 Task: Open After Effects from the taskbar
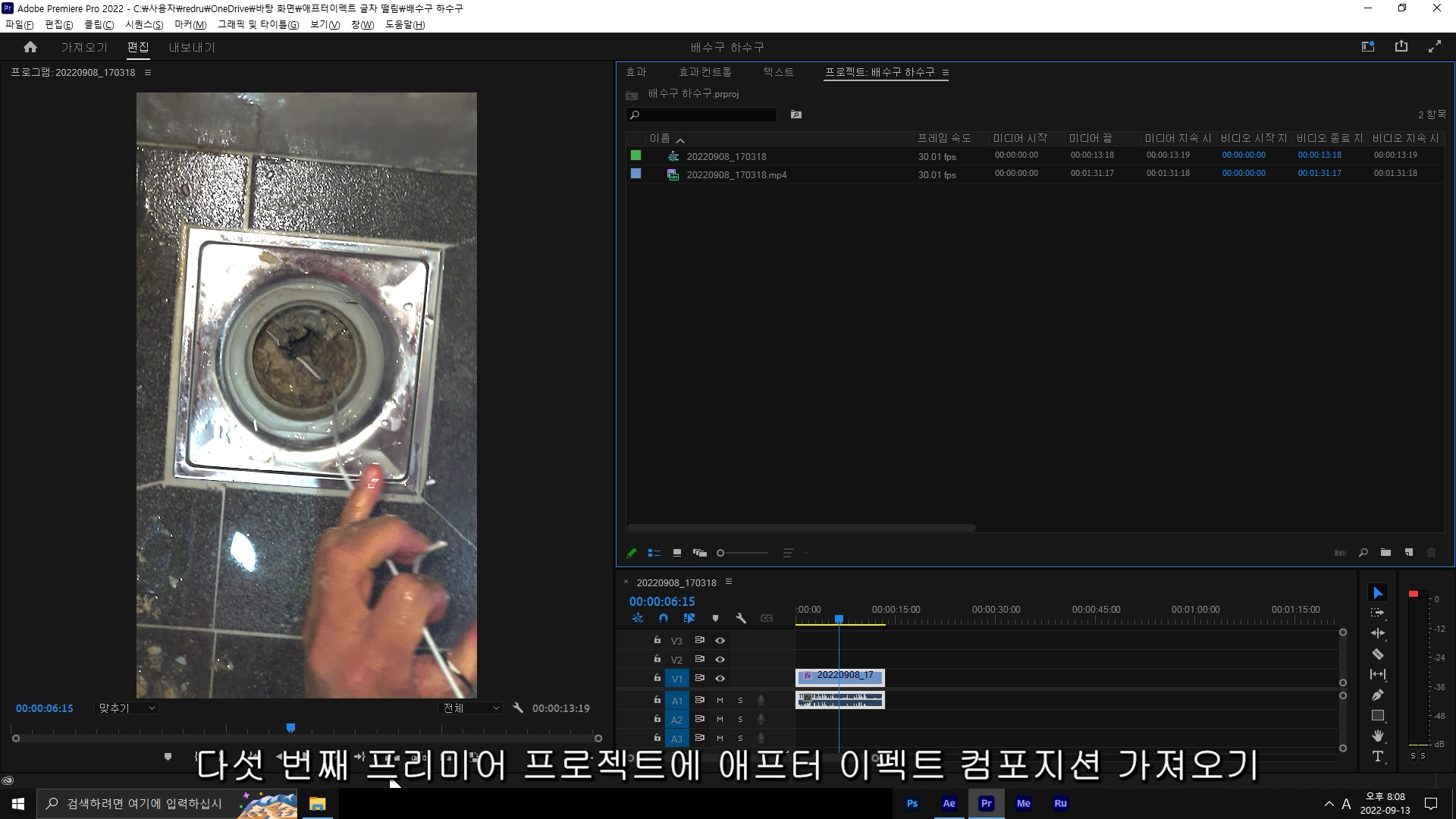click(949, 803)
